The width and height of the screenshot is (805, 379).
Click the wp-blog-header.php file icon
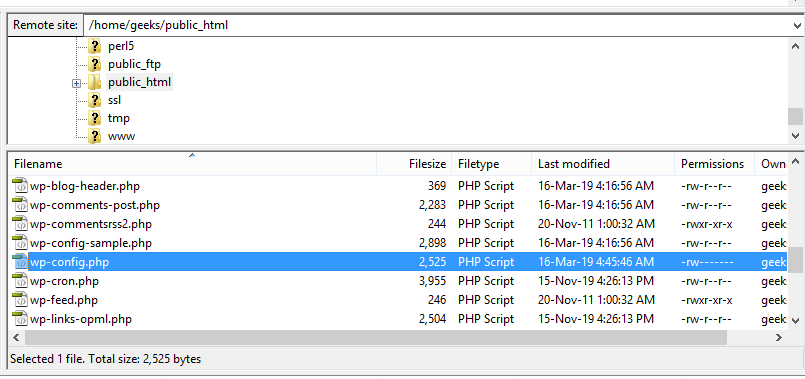pyautogui.click(x=20, y=186)
